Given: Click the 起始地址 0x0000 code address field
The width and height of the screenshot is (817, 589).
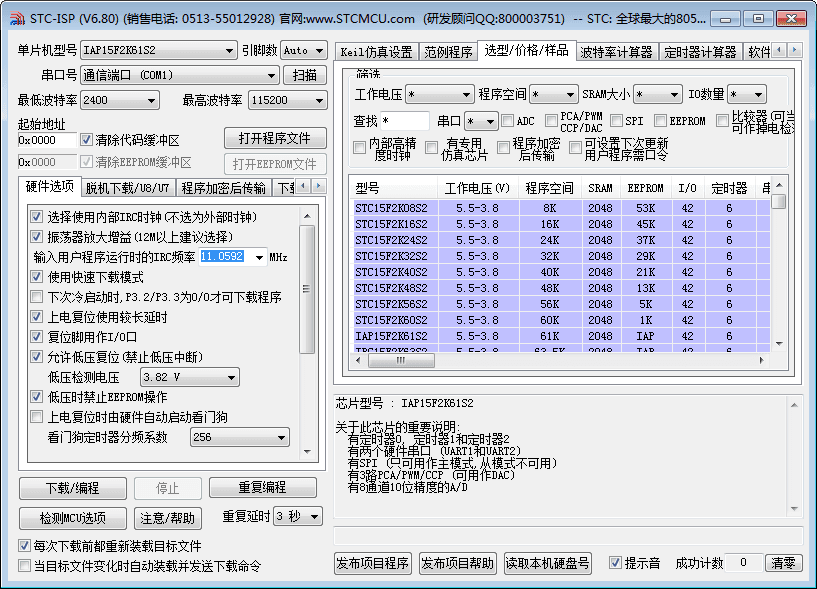Looking at the screenshot, I should (47, 140).
